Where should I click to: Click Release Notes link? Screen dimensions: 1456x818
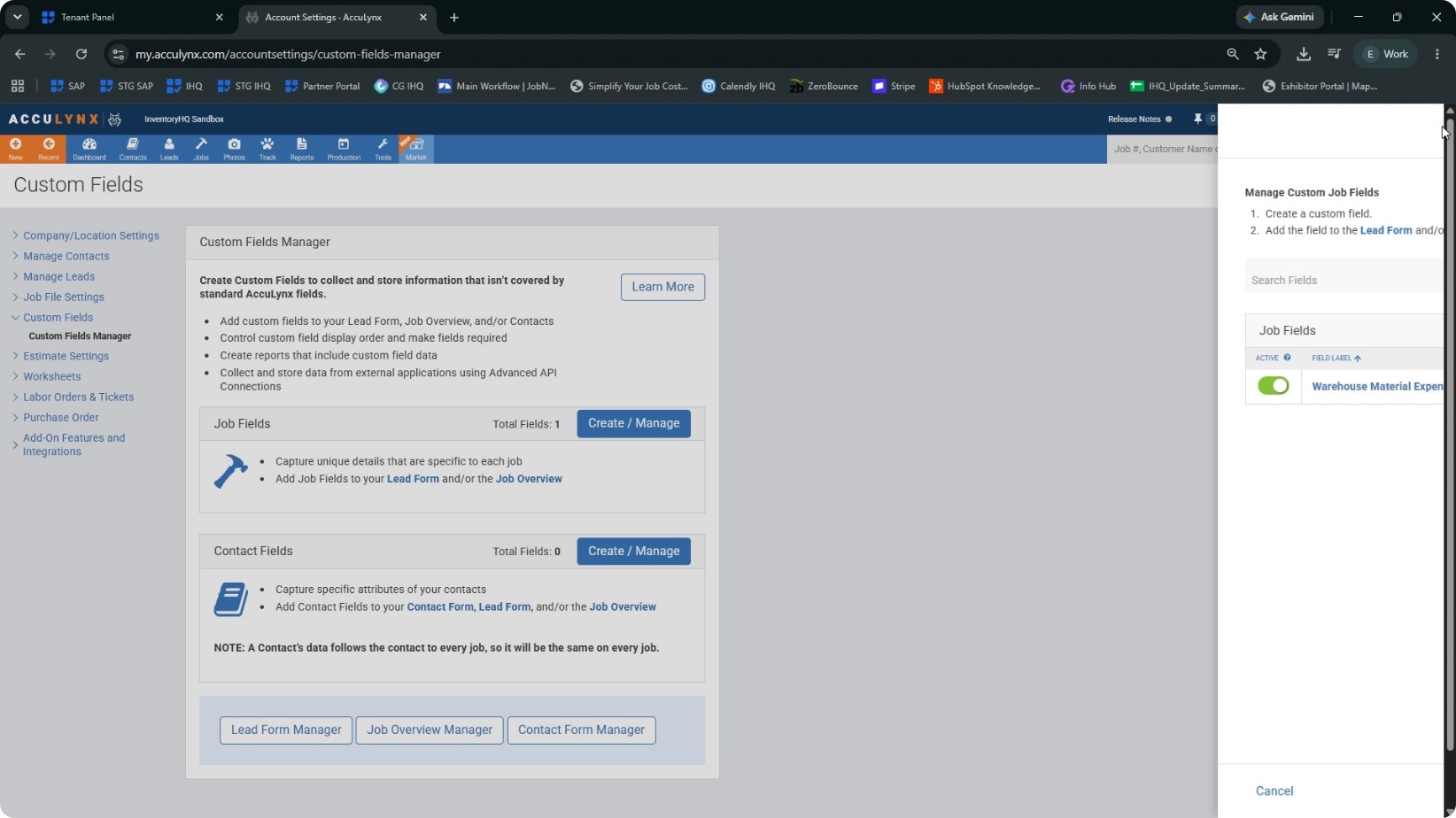pyautogui.click(x=1134, y=119)
